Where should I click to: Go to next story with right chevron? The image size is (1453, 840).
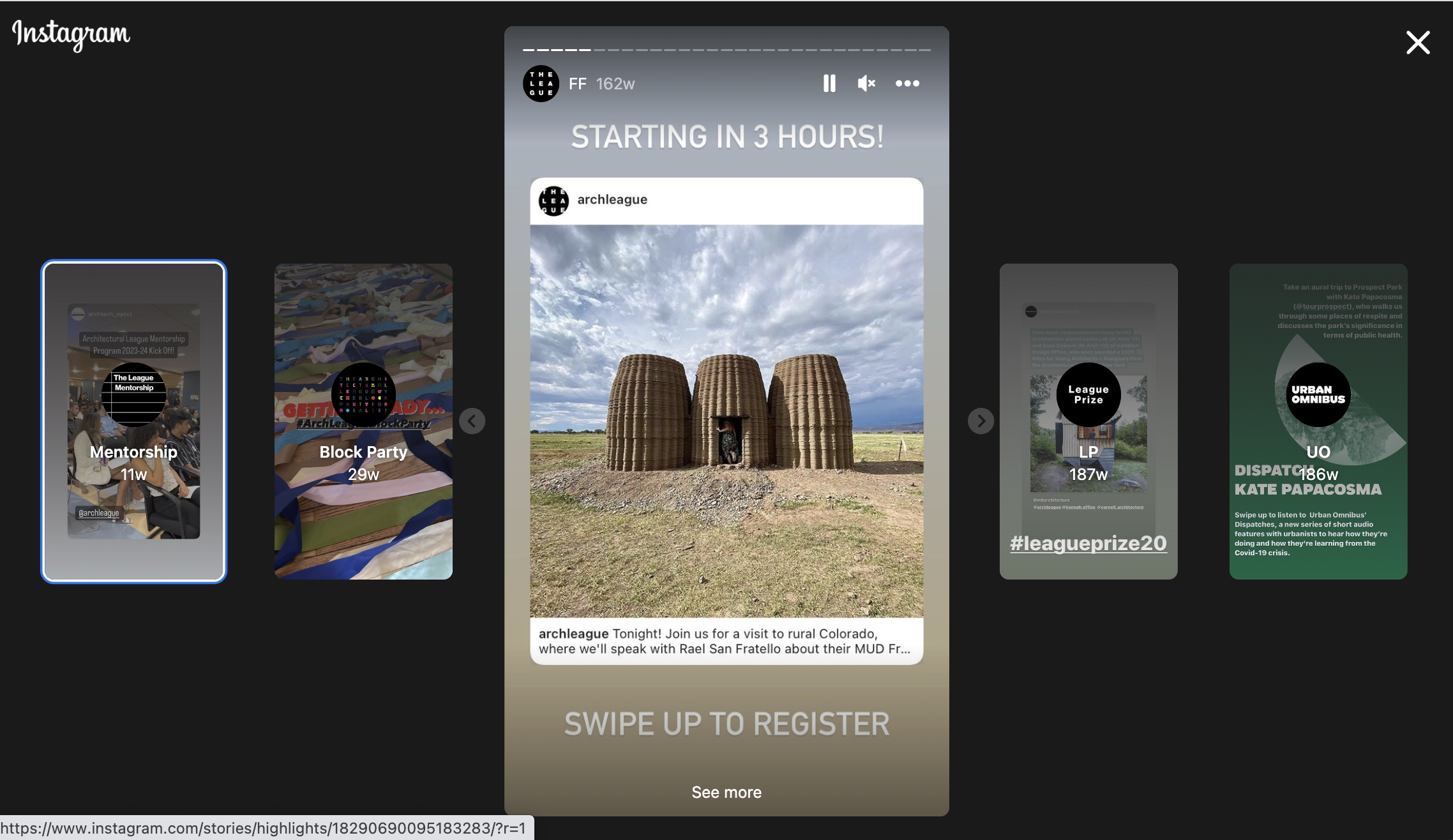981,421
